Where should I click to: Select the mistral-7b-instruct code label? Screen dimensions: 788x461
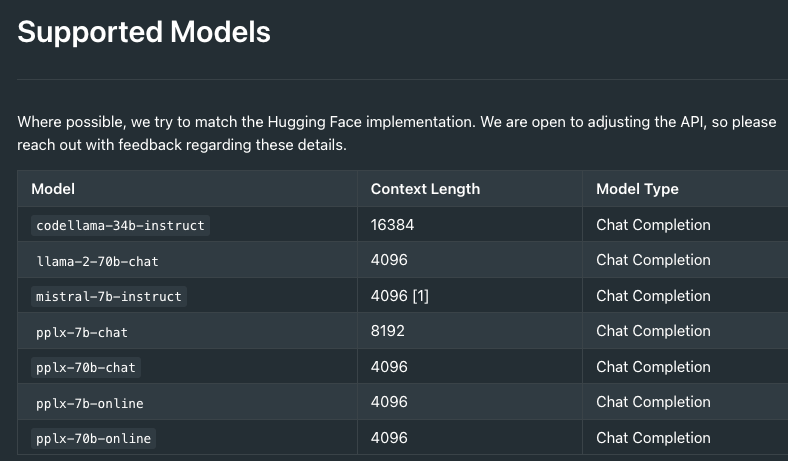coord(109,296)
